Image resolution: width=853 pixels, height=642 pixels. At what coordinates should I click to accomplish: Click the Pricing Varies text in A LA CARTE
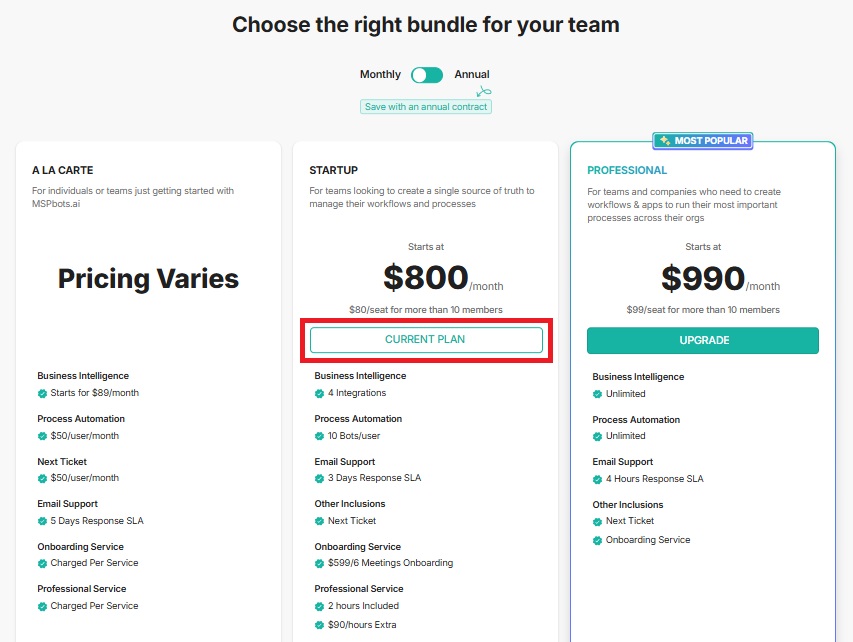(147, 278)
